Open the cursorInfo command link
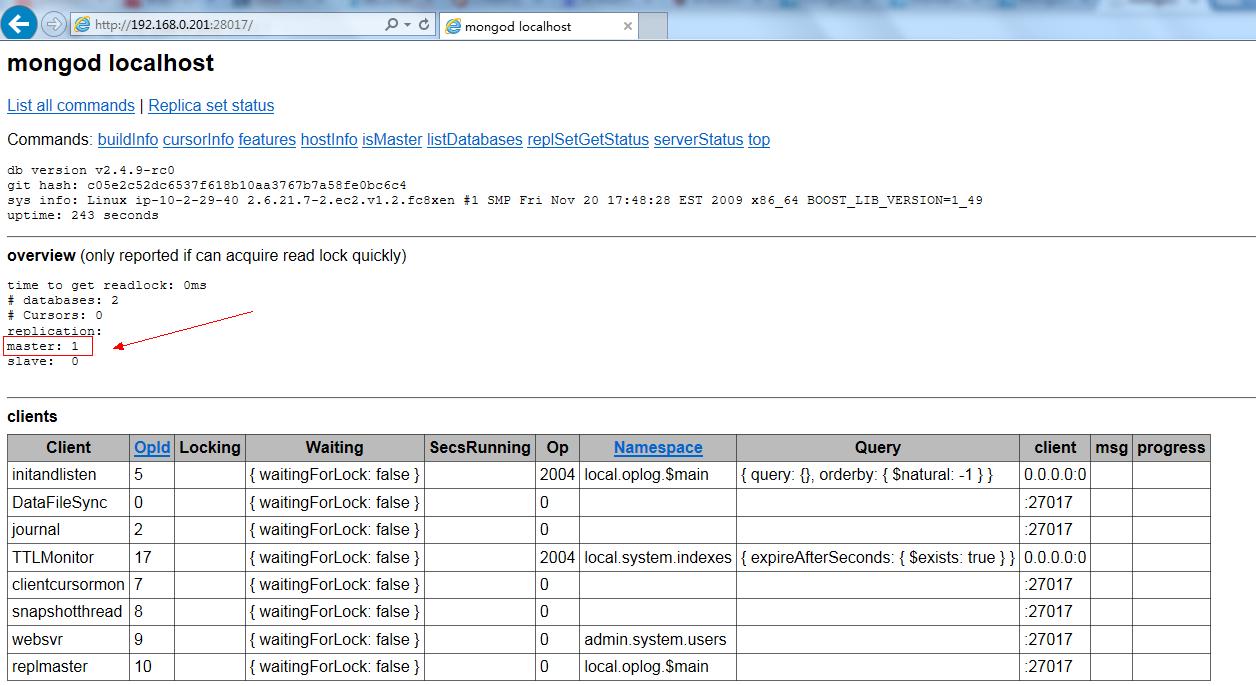1256x686 pixels. pyautogui.click(x=198, y=139)
